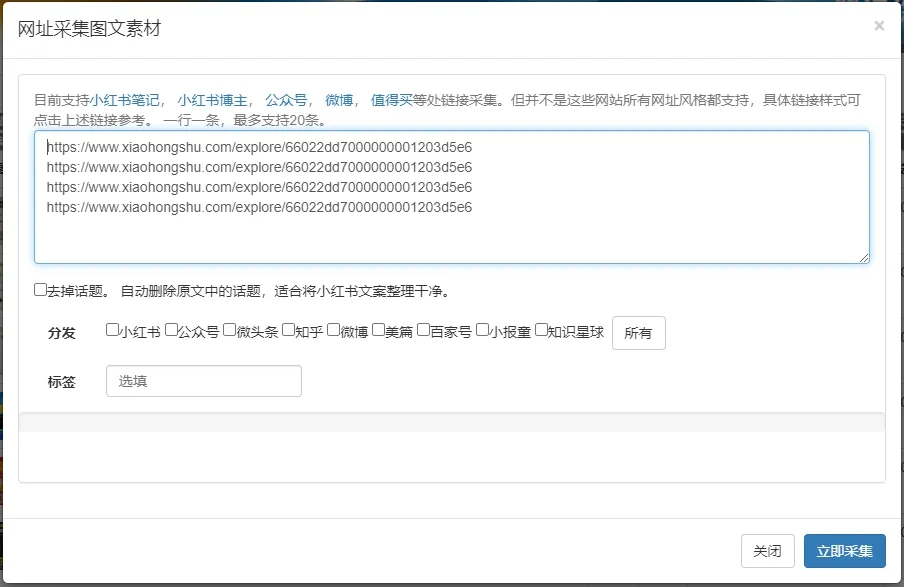Viewport: 904px width, 587px height.
Task: Open the 公众号 example link
Action: pos(286,100)
